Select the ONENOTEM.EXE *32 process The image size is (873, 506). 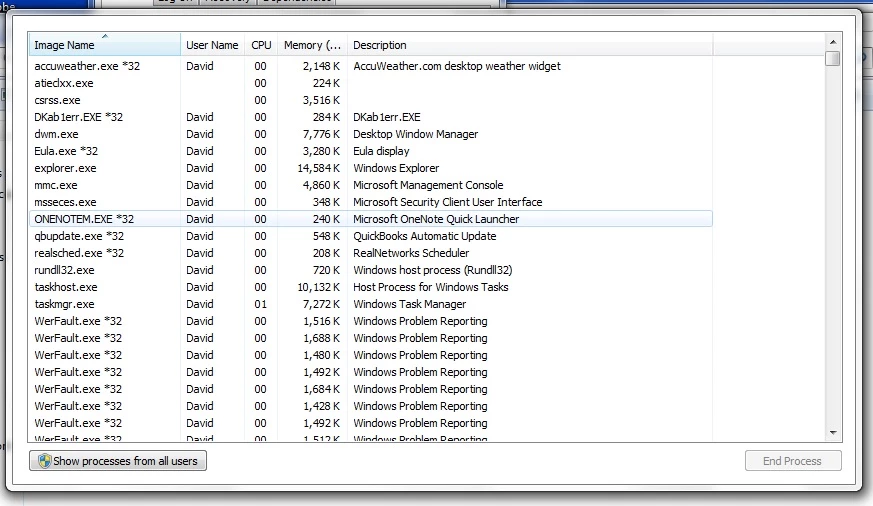pos(371,219)
